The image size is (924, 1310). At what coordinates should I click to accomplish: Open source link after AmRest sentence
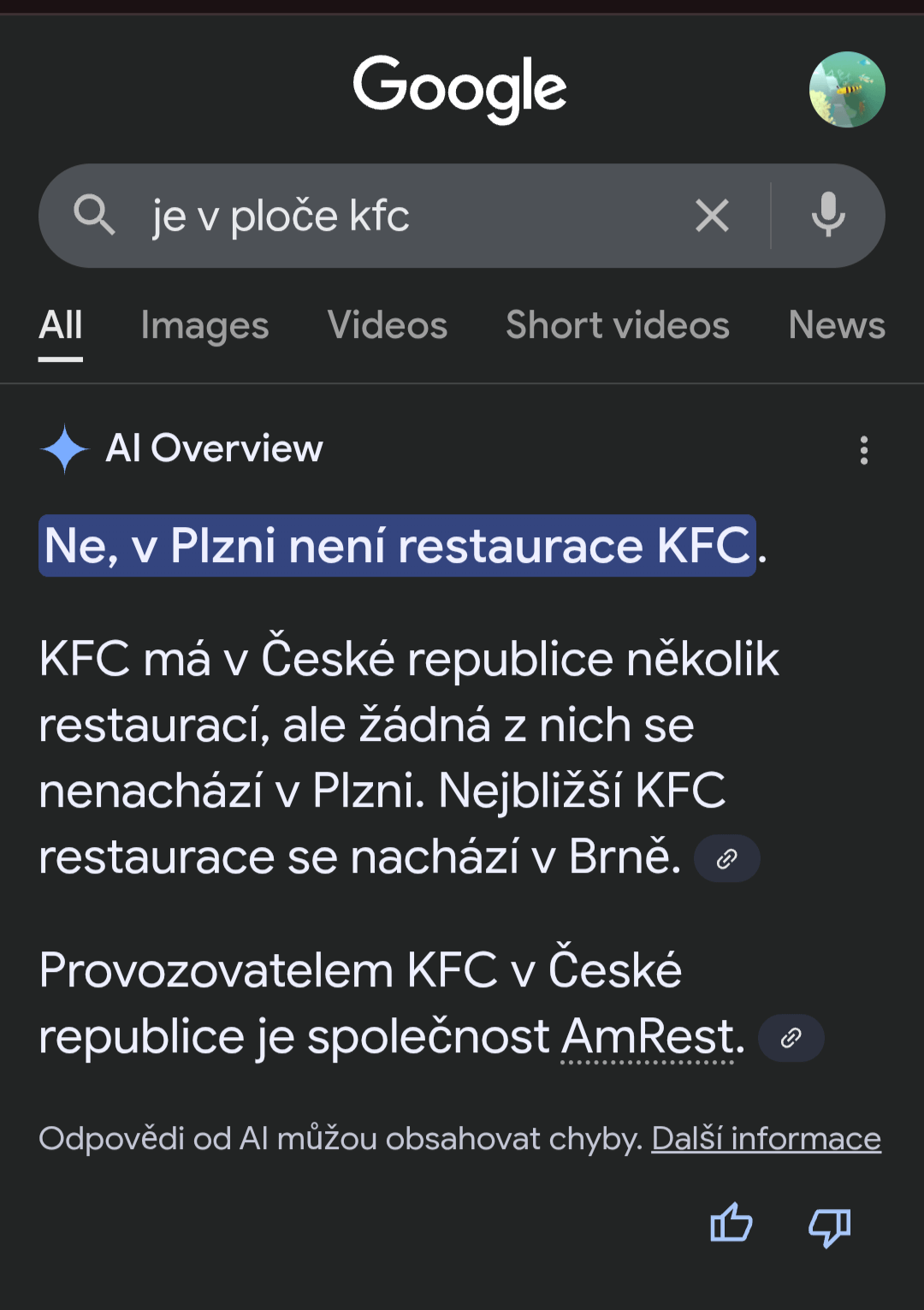click(791, 1038)
